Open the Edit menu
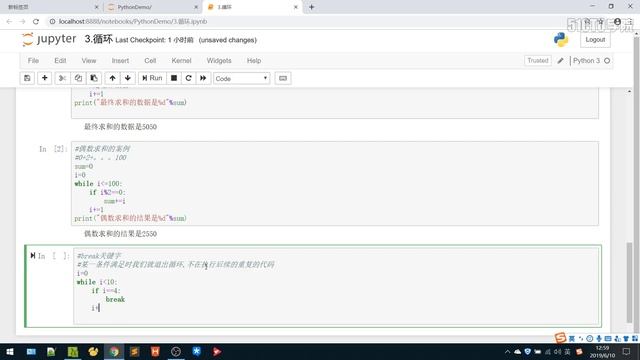 click(60, 60)
